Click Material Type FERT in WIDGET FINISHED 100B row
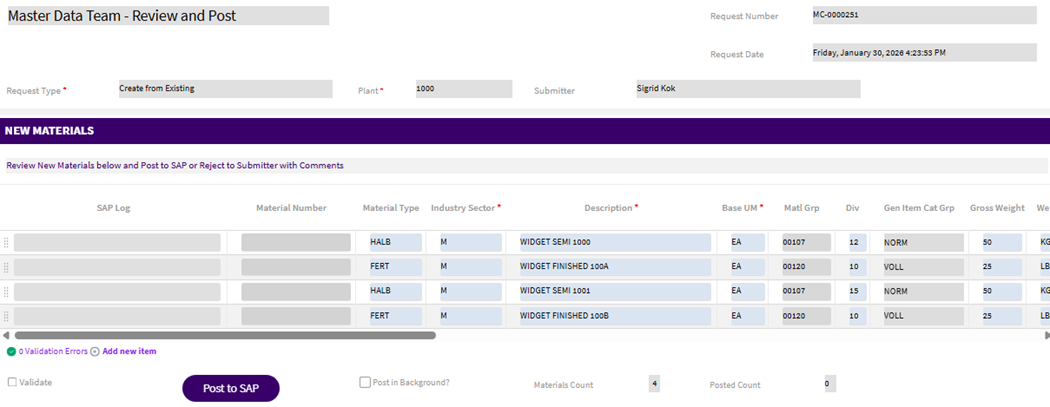Screen dimensions: 1050x407 396,316
